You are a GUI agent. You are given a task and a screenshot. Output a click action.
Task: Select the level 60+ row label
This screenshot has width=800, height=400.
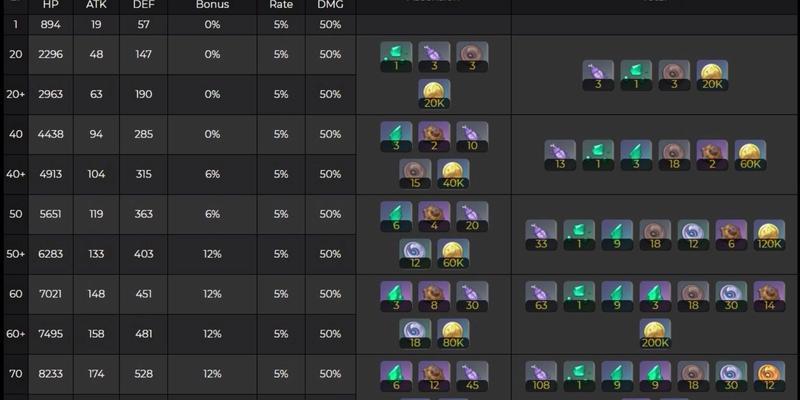coord(16,334)
